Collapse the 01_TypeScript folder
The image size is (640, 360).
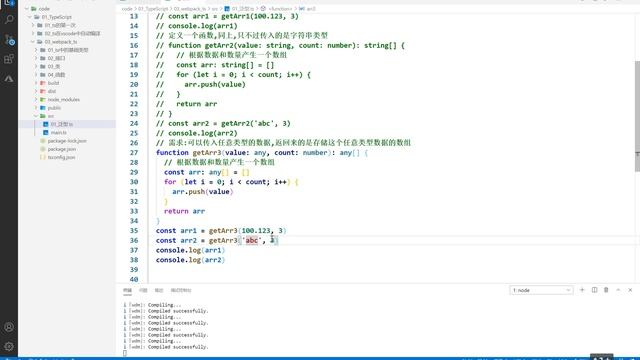point(30,17)
